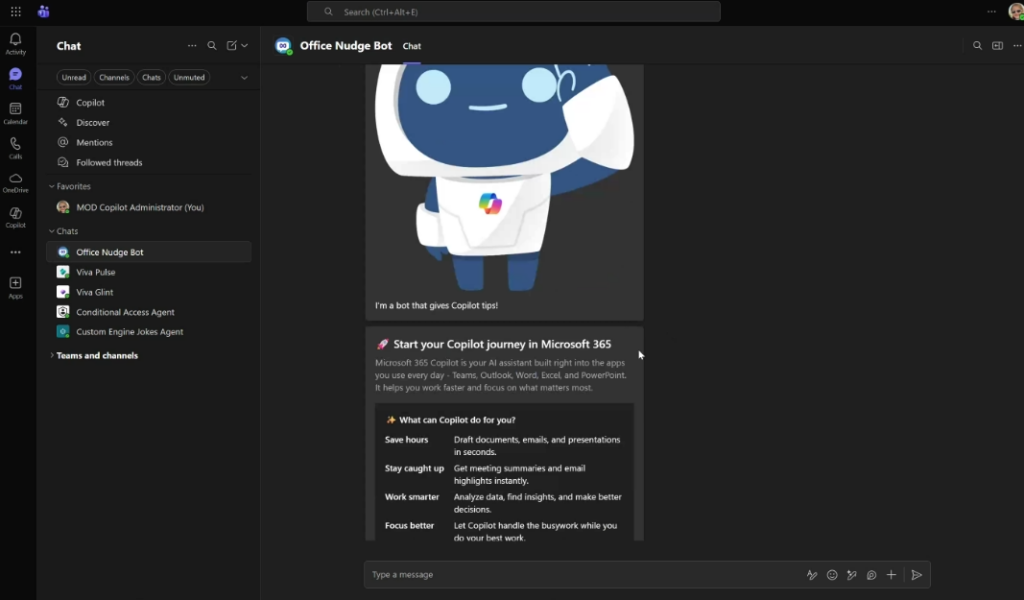Open the Mentions view in chat list
The width and height of the screenshot is (1024, 600).
click(94, 142)
